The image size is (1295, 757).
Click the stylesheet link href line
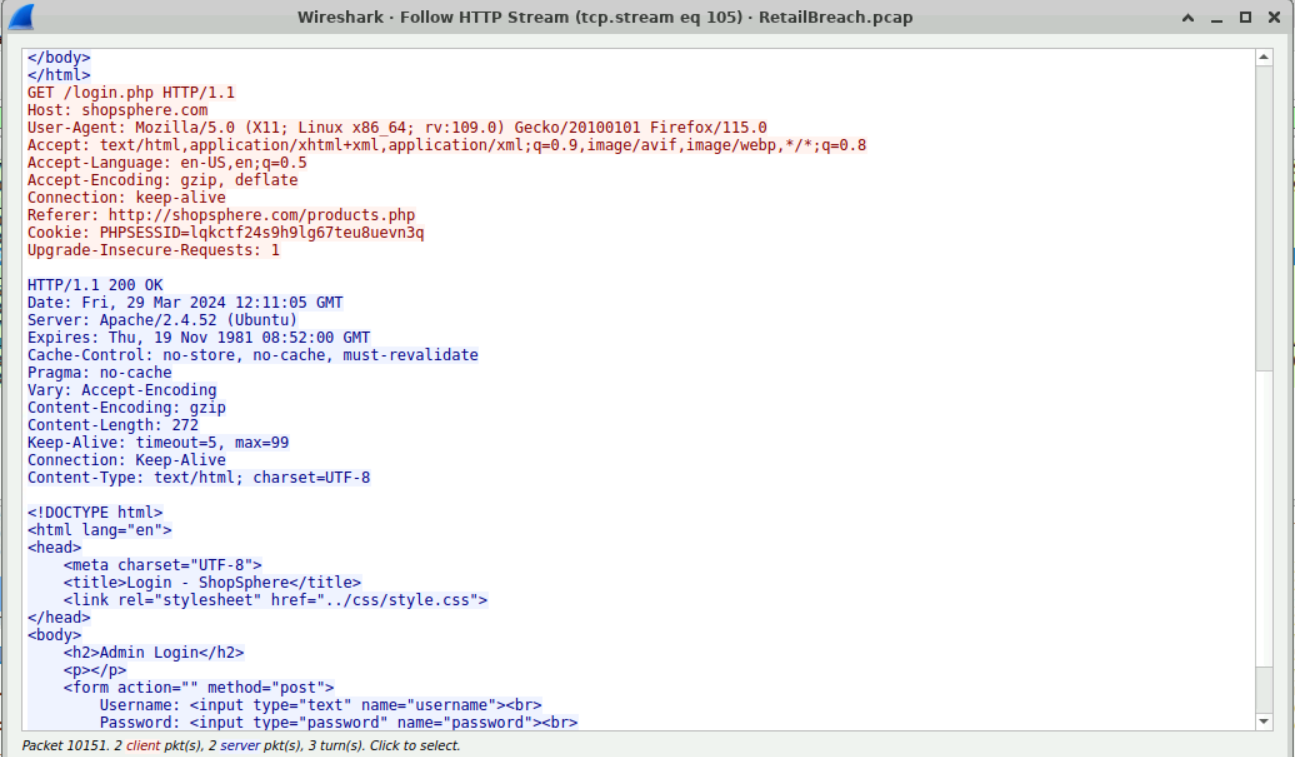click(x=275, y=600)
